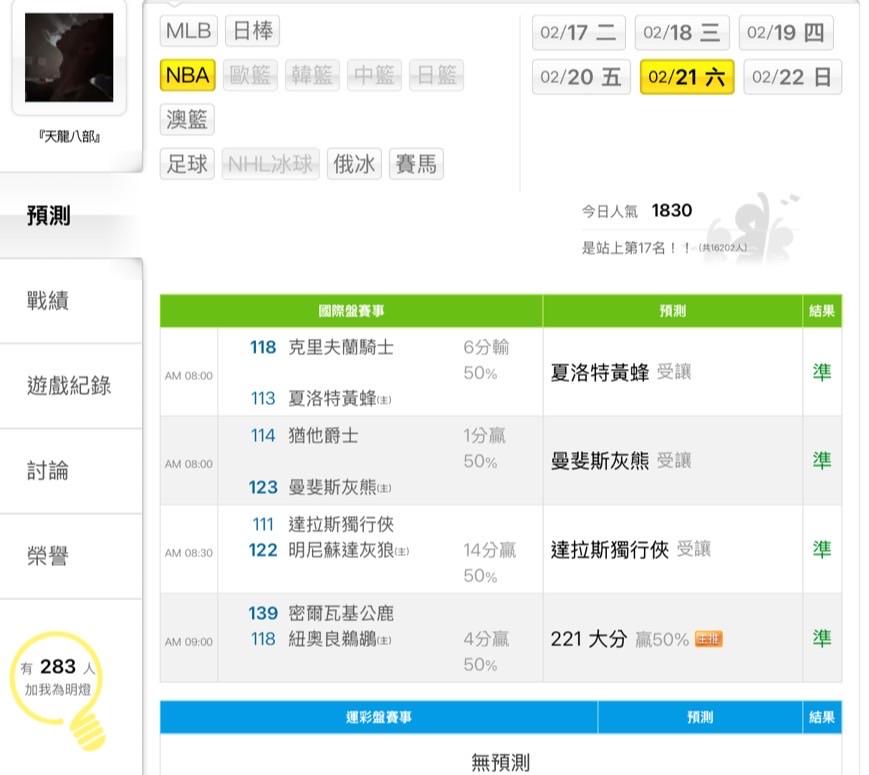Open the 遊戲紀錄 sidebar section
Viewport: 869px width, 775px height.
pos(69,385)
